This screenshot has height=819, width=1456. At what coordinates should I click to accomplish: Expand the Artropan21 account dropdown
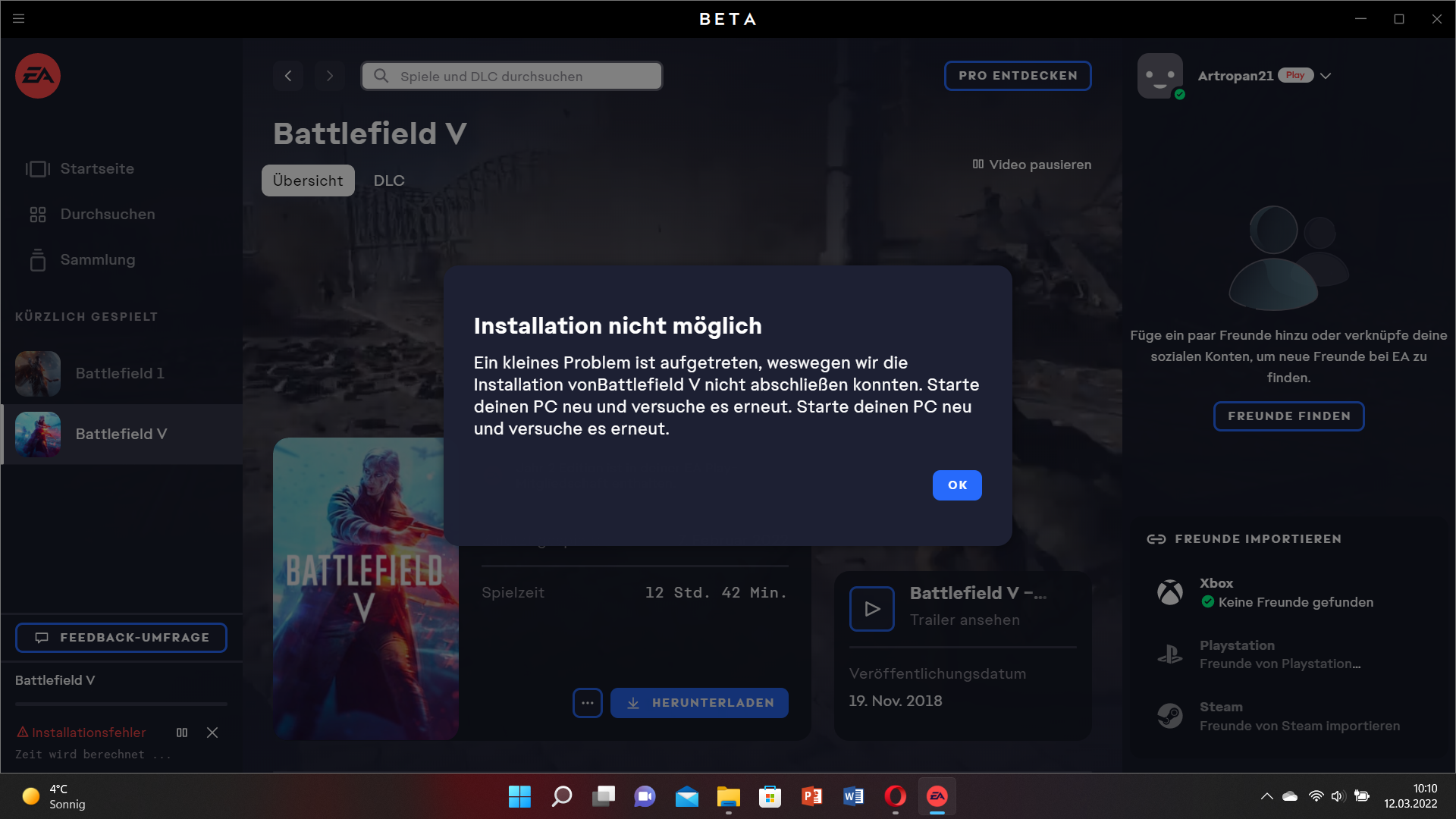coord(1326,76)
